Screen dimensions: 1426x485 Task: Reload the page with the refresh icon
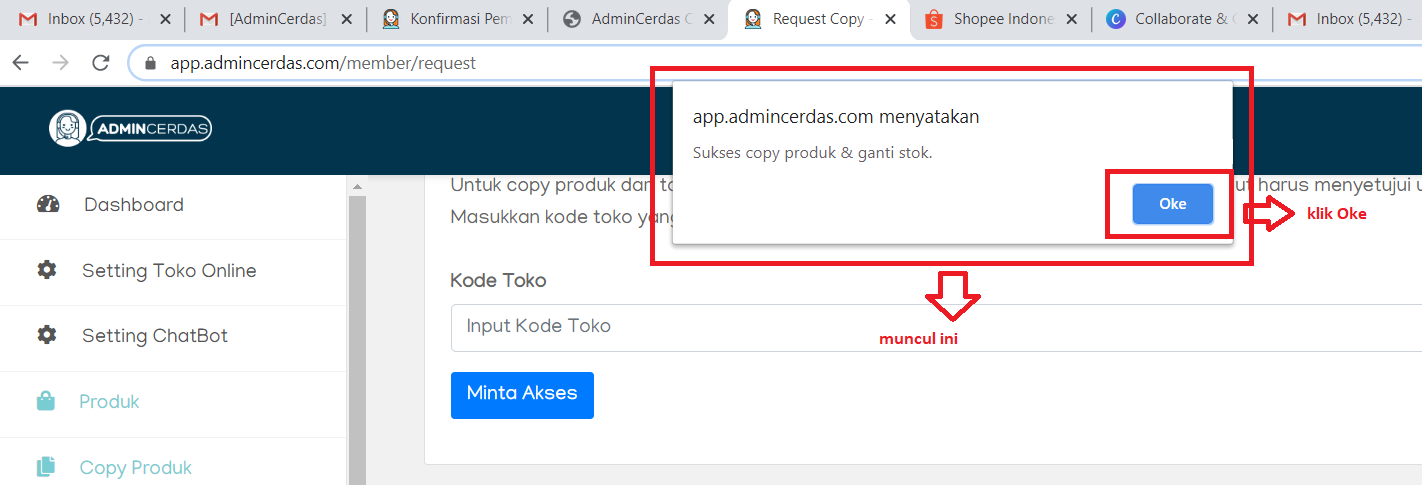tap(100, 63)
